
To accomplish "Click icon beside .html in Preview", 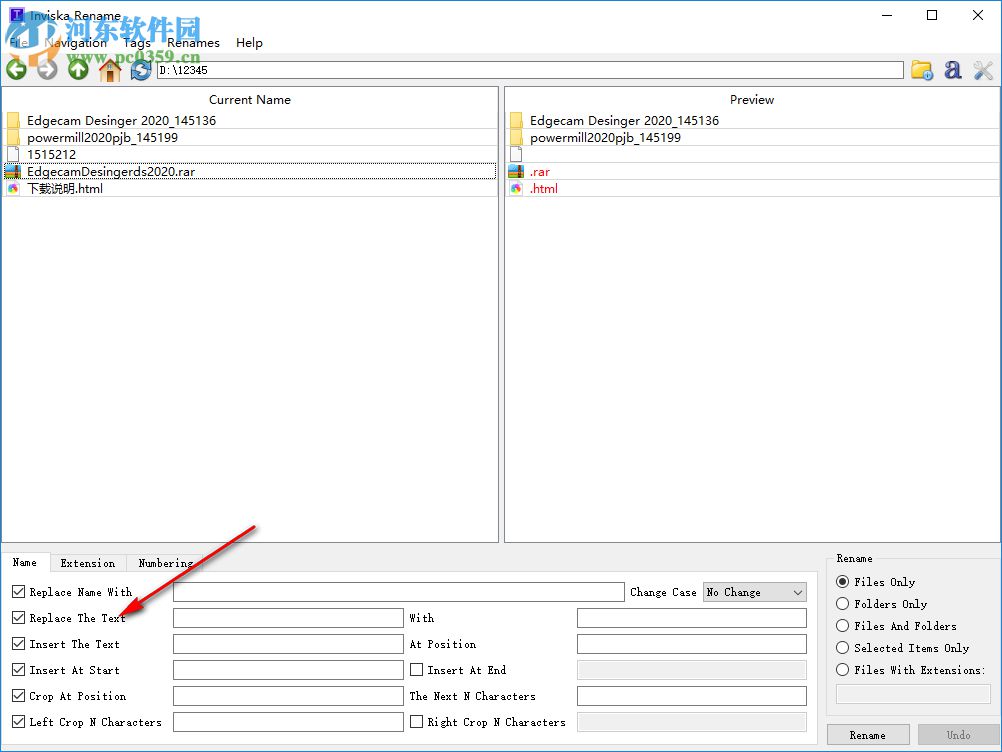I will coord(516,188).
